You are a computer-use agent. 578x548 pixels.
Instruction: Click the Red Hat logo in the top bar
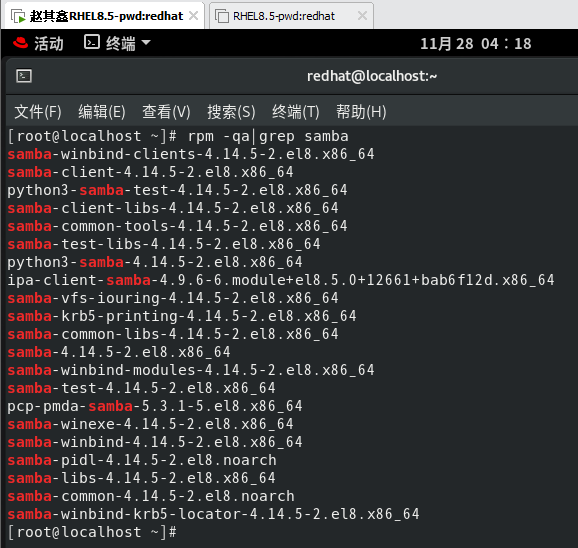click(x=20, y=43)
